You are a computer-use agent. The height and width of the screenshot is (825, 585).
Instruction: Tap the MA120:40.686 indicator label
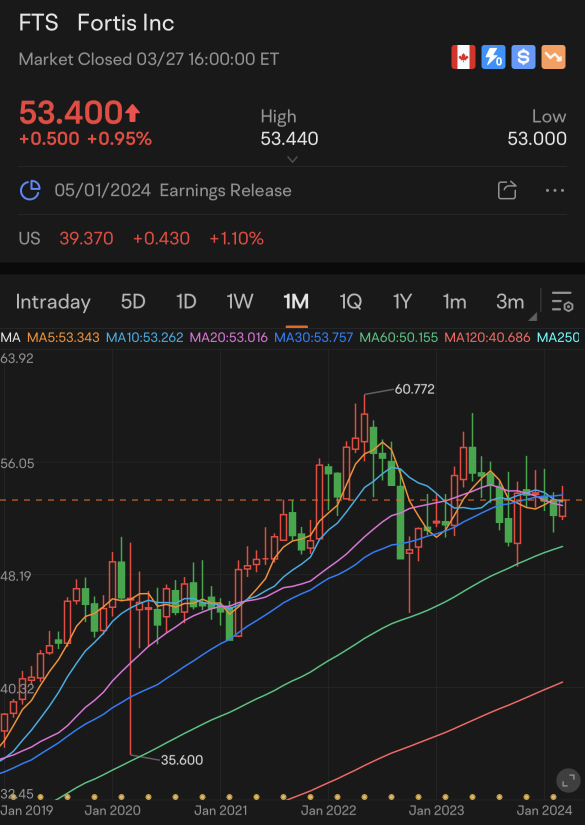(487, 337)
